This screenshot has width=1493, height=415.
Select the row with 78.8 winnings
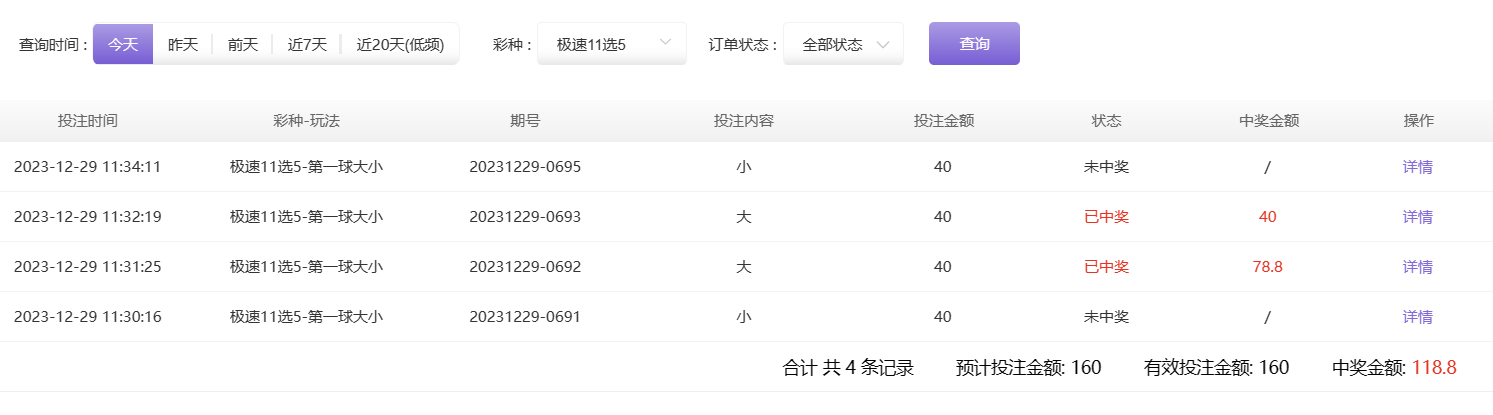coord(746,267)
